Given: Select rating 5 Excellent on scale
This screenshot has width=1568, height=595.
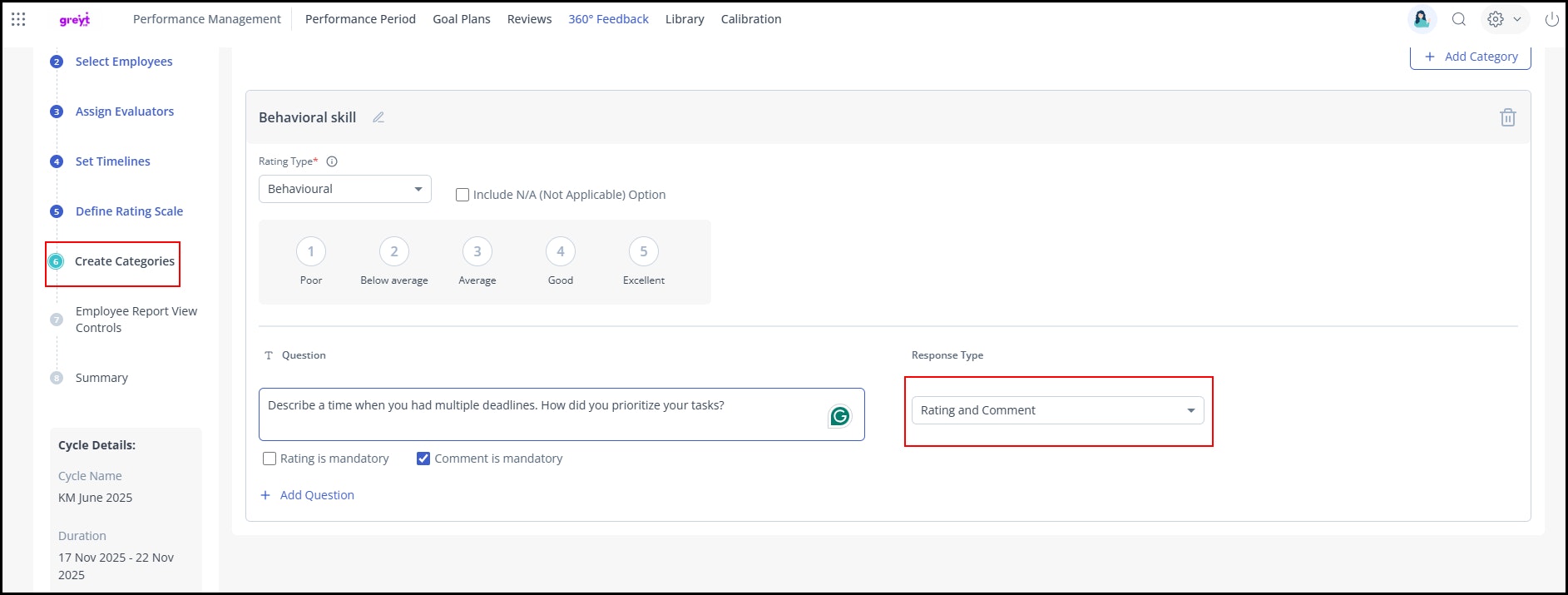Looking at the screenshot, I should (x=643, y=251).
